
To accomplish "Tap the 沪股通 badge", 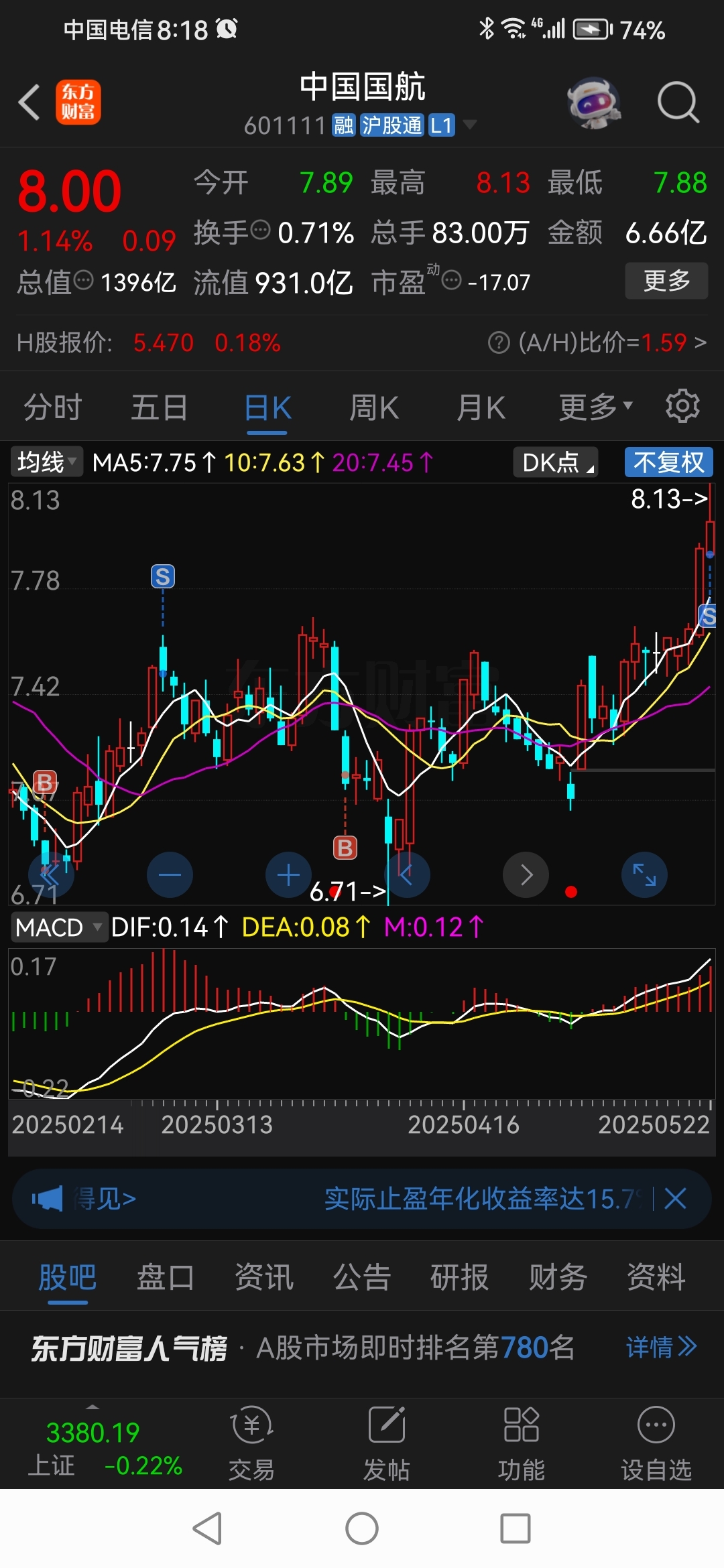I will click(392, 125).
